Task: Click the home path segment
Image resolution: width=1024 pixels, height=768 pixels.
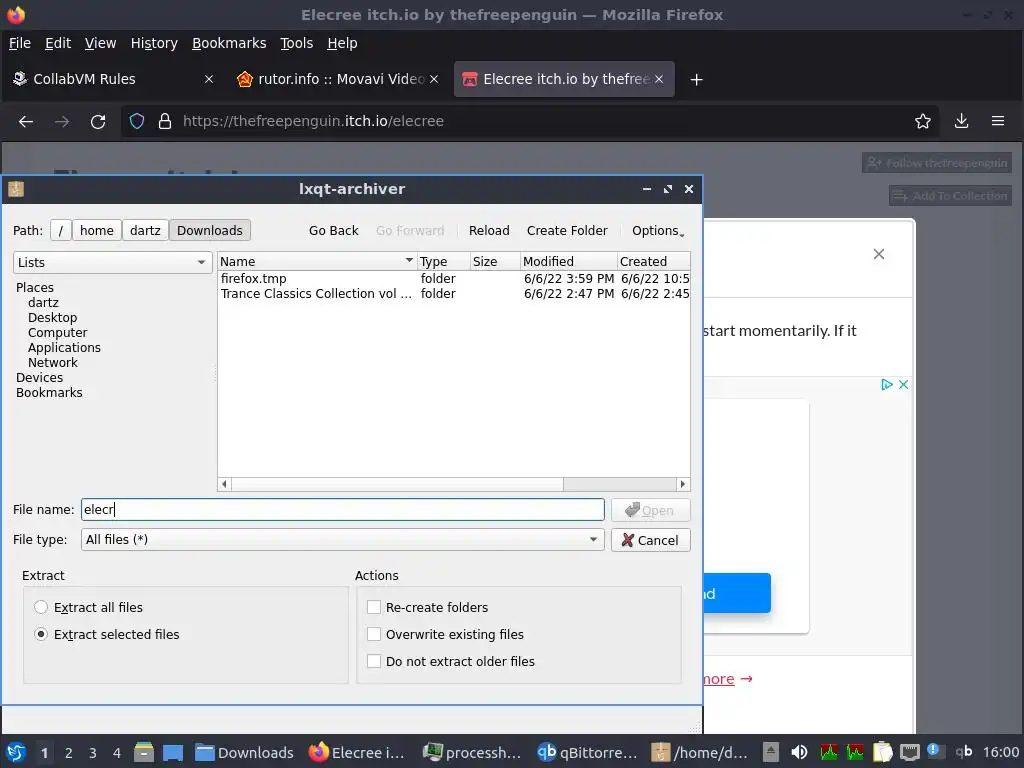Action: tap(97, 231)
